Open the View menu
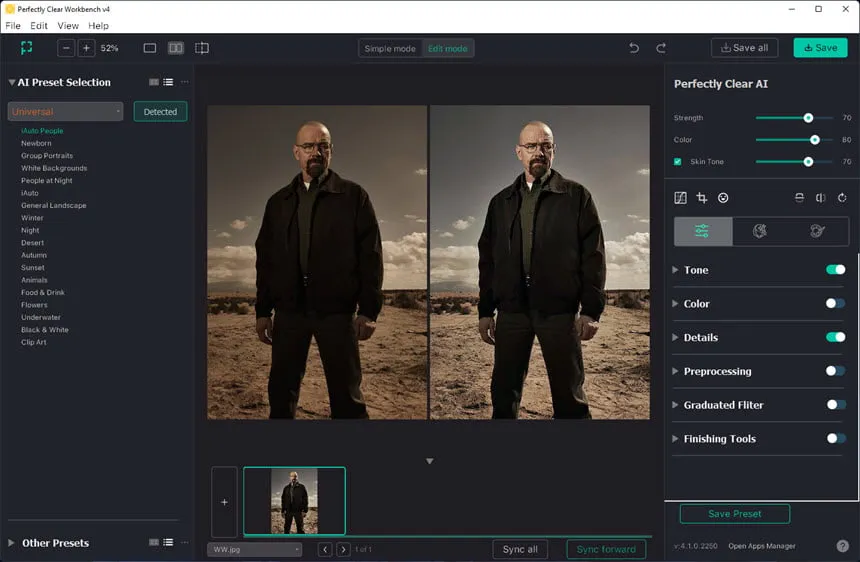This screenshot has height=562, width=860. tap(68, 26)
